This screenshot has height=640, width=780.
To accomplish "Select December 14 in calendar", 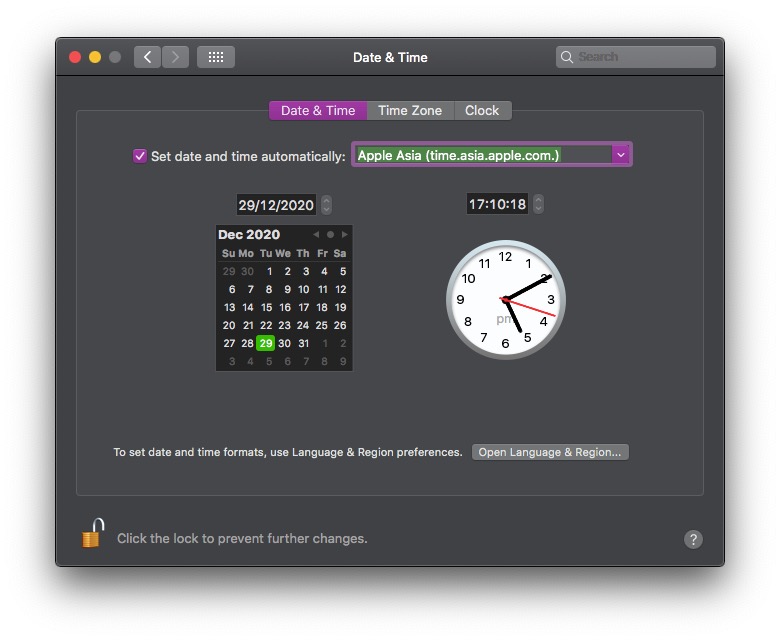I will 248,307.
